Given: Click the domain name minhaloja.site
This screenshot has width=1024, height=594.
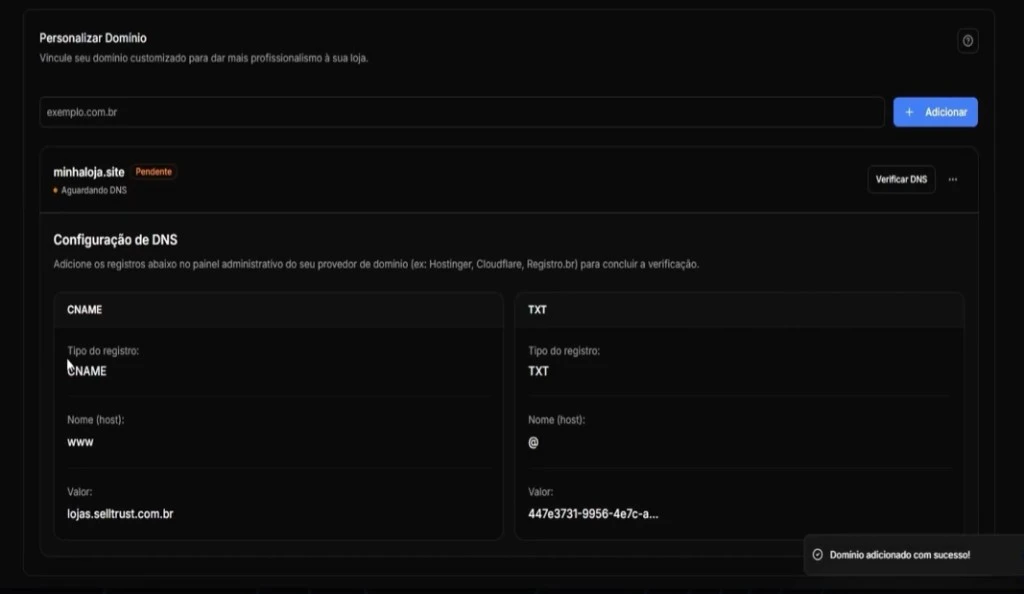Looking at the screenshot, I should click(x=88, y=171).
